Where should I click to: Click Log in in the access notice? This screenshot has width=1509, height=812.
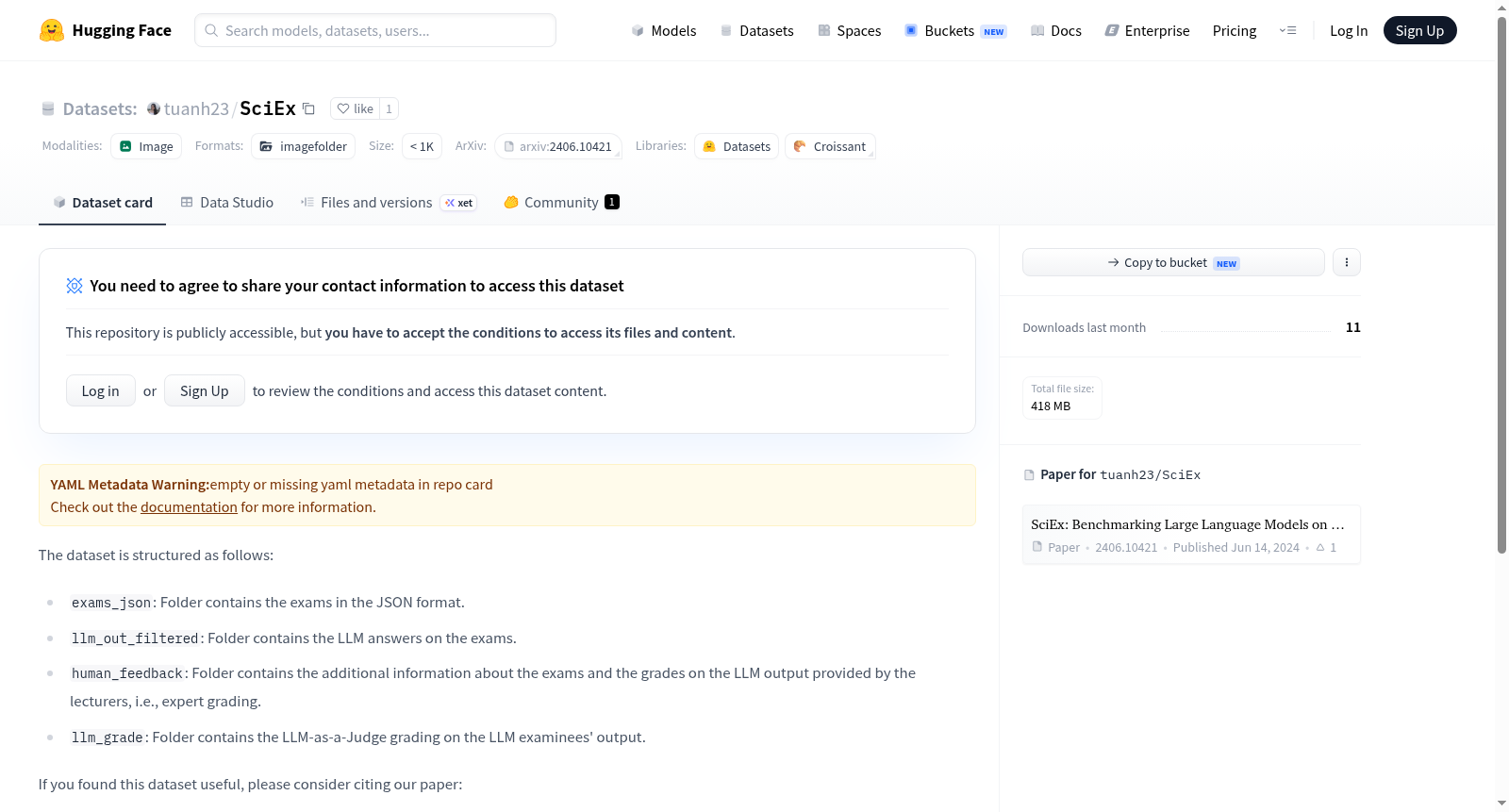[x=101, y=390]
